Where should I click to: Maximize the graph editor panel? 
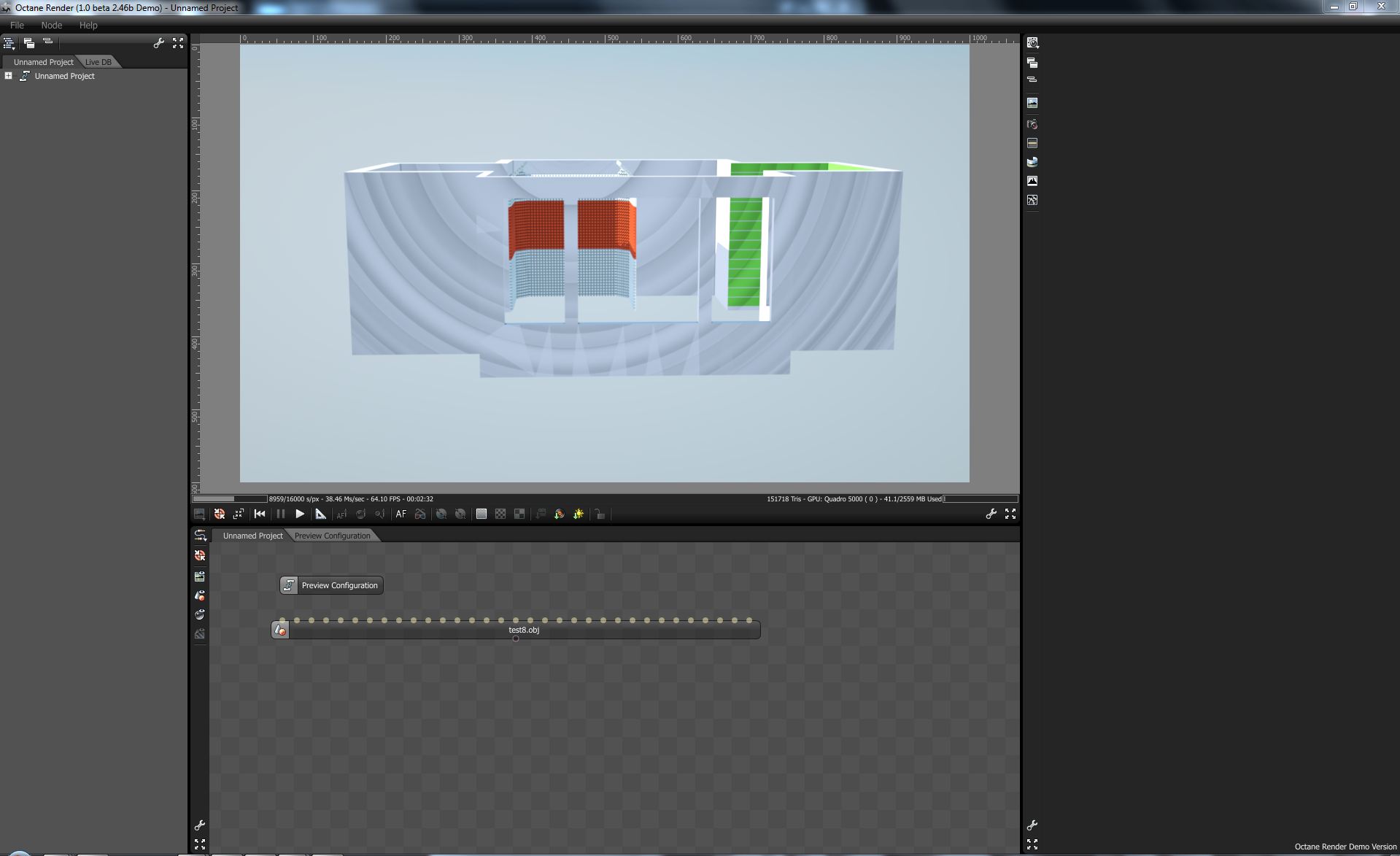click(200, 844)
